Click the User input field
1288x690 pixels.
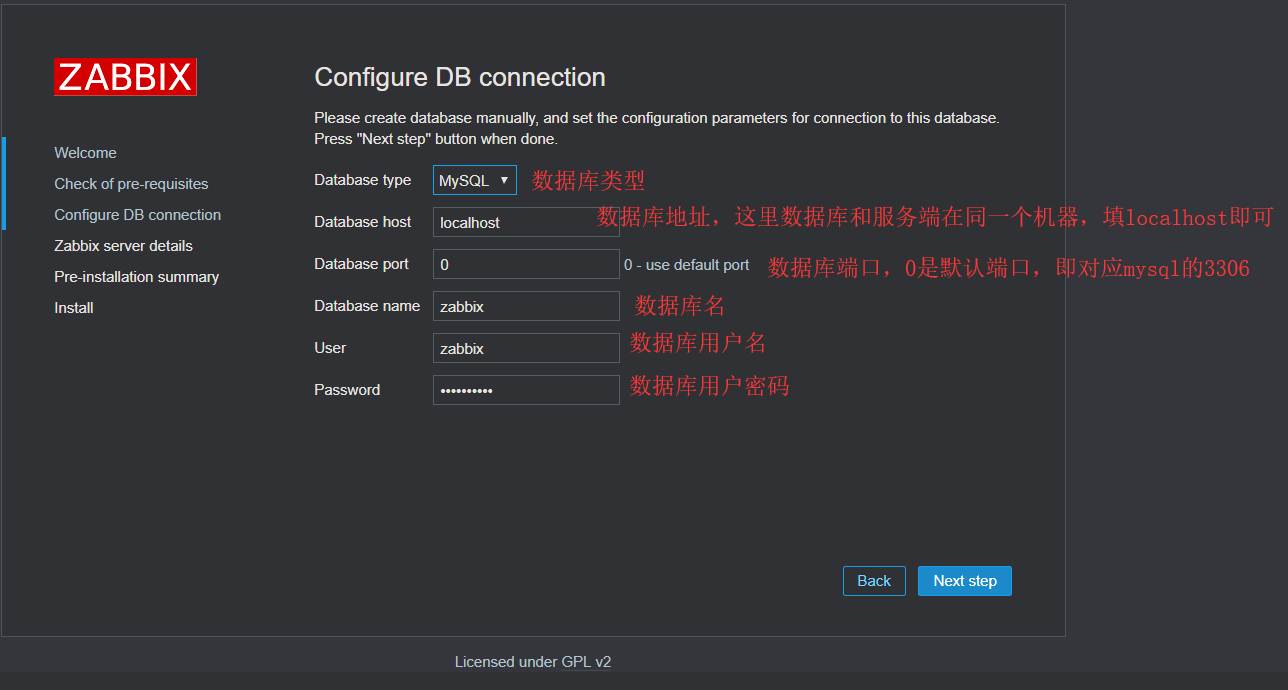click(526, 349)
